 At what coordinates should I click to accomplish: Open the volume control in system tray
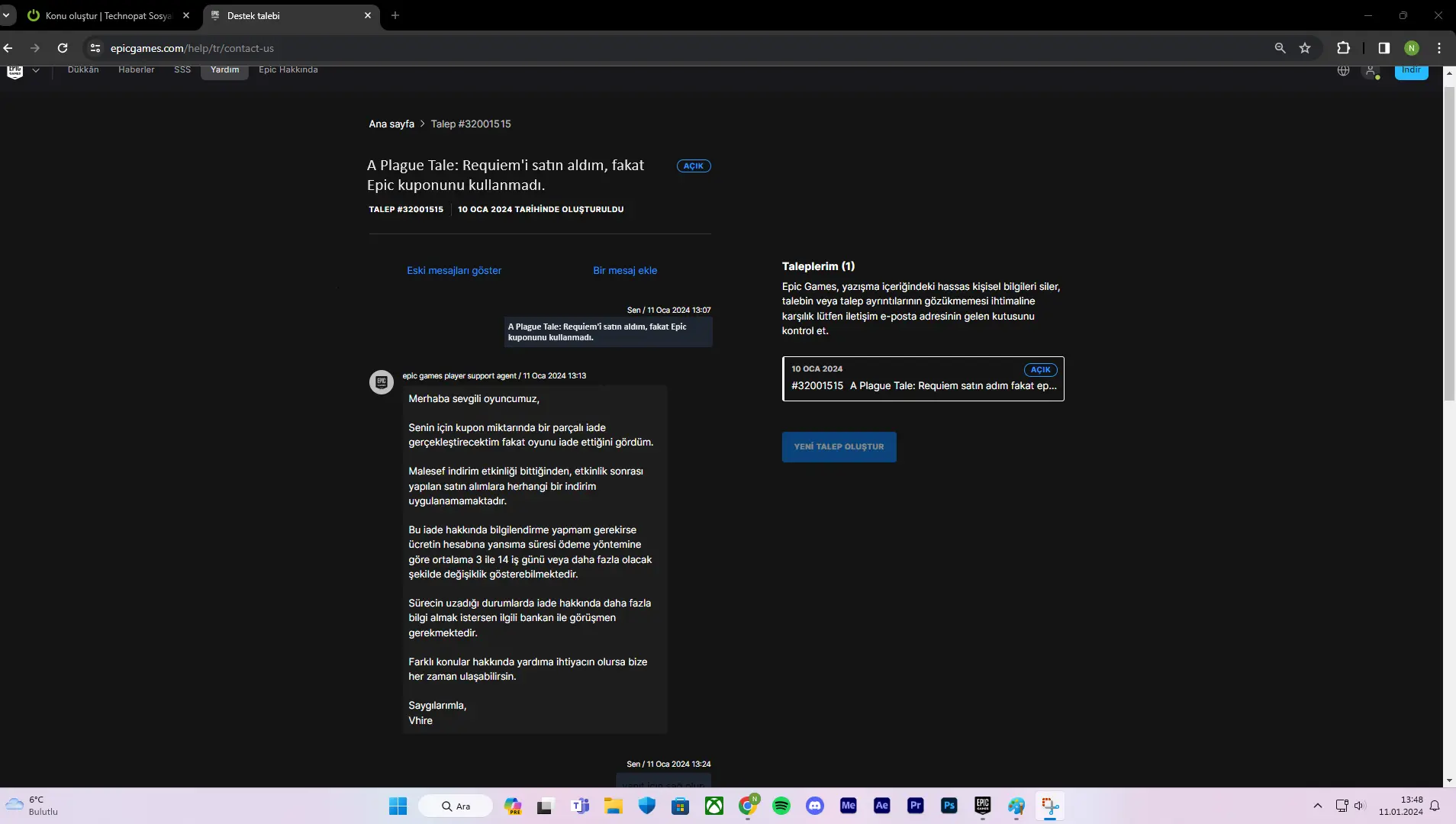point(1359,806)
